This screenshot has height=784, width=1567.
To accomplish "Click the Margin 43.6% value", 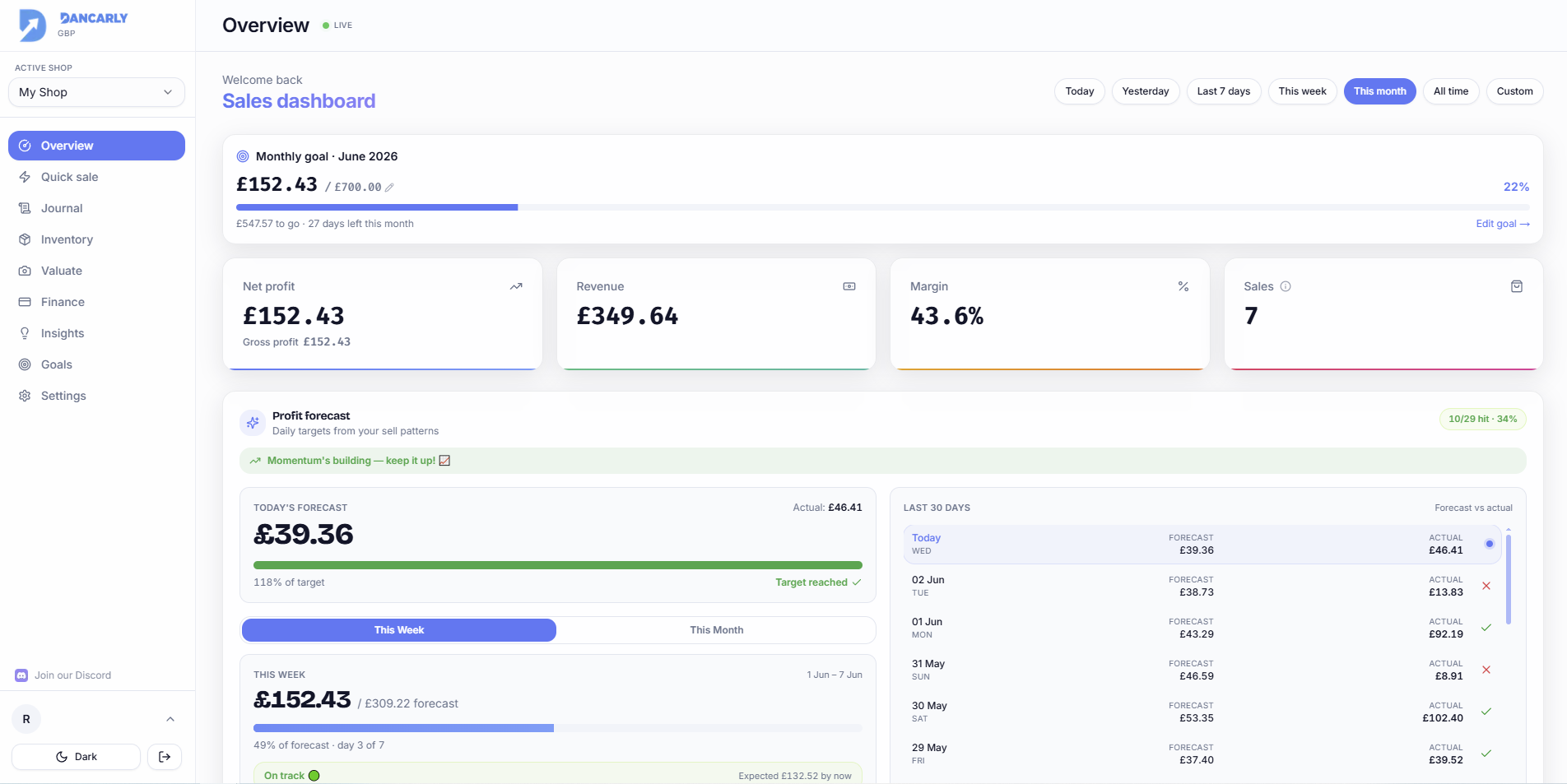I will point(946,316).
